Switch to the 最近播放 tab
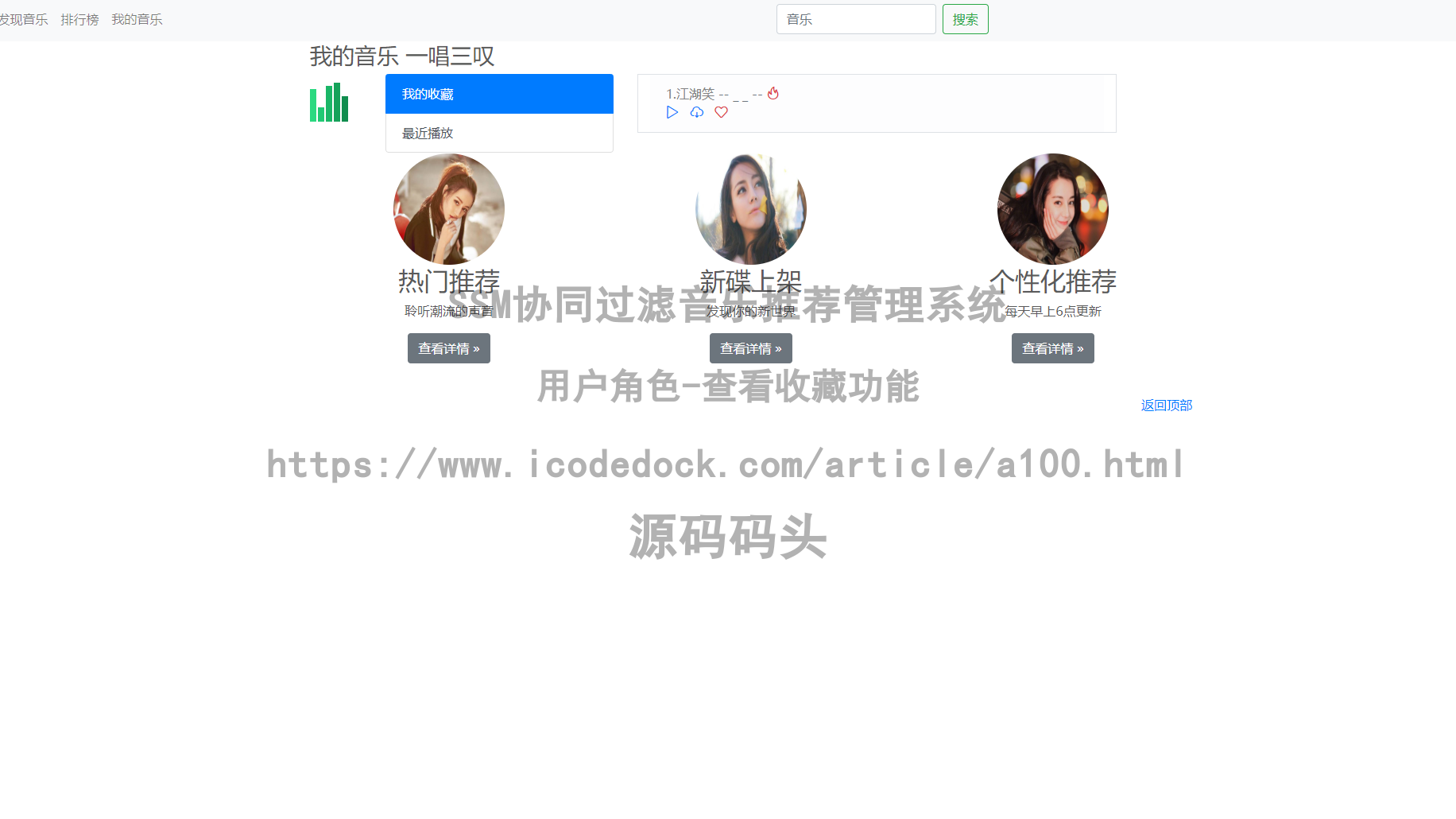Image resolution: width=1456 pixels, height=819 pixels. (x=499, y=133)
